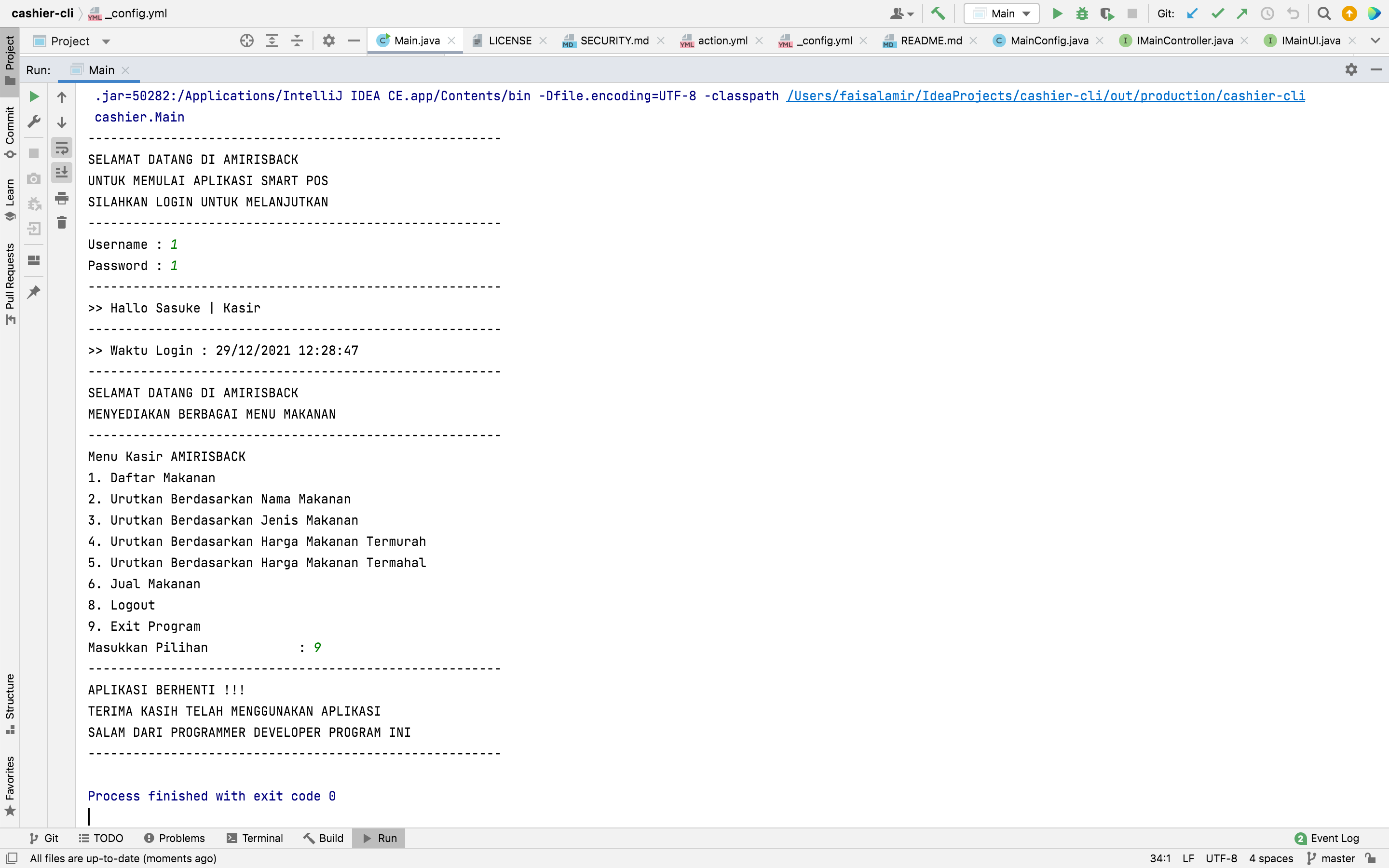
Task: Click the Rerun Main green arrow
Action: [x=34, y=96]
